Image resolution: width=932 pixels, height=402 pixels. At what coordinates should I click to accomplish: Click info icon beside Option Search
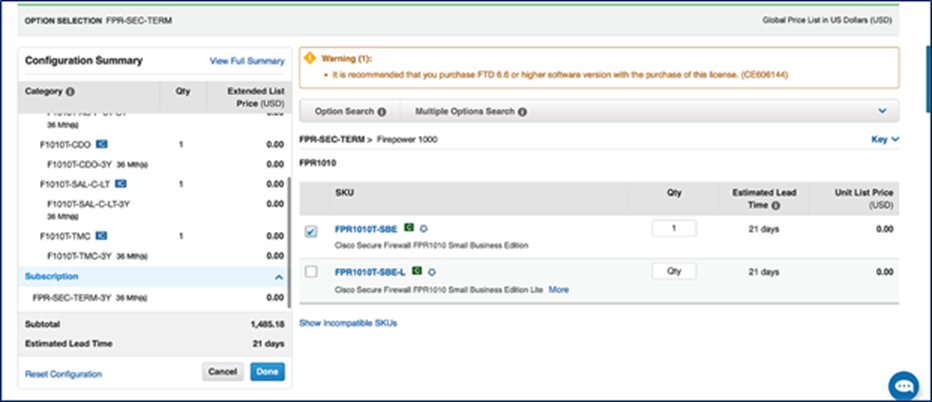click(x=382, y=112)
